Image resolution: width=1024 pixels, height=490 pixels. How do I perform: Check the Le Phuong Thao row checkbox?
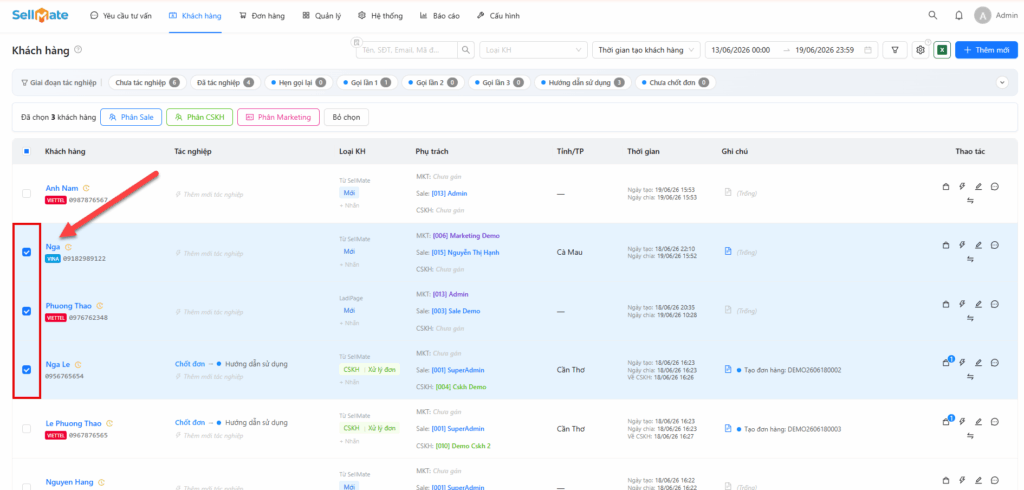(26, 429)
